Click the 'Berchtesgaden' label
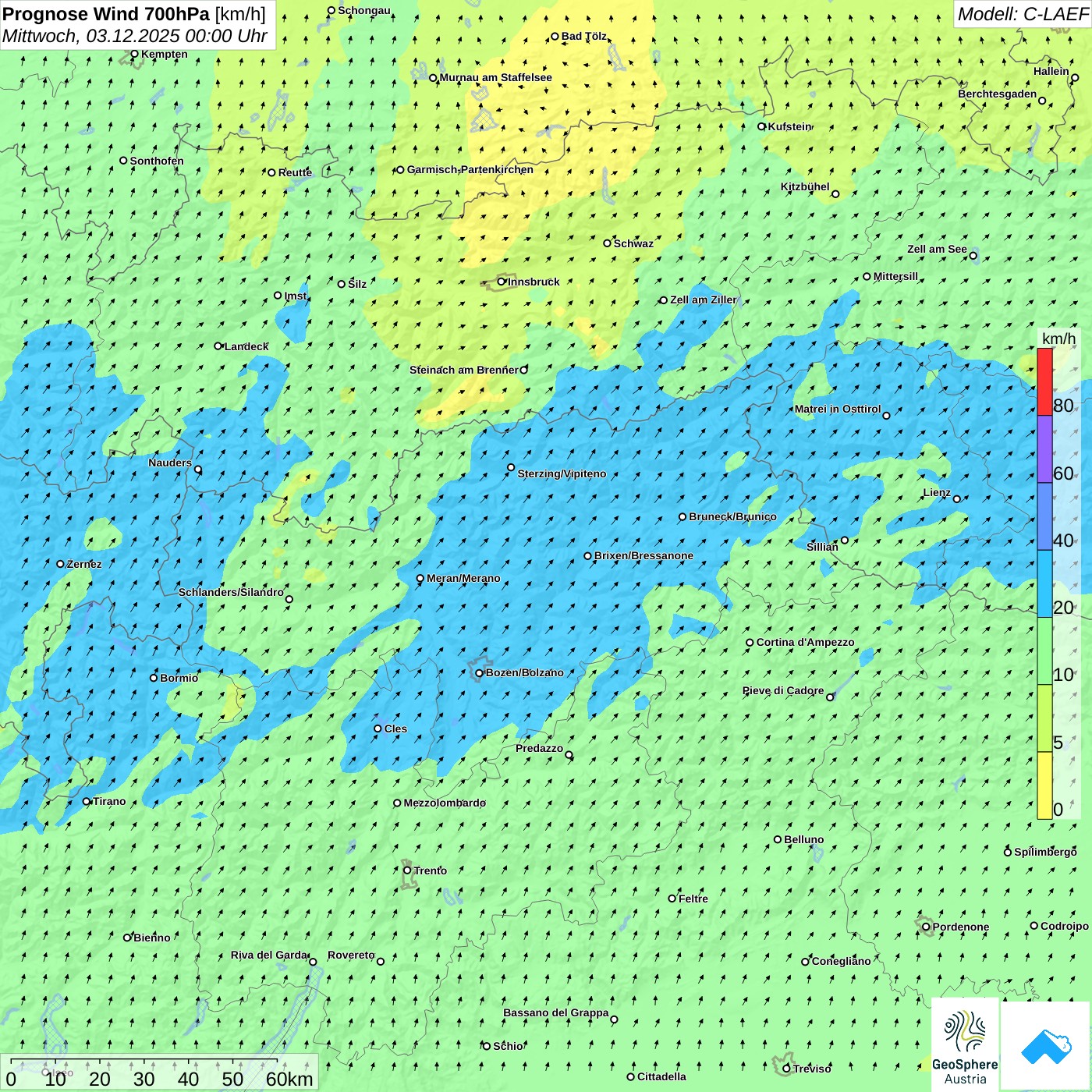1092x1092 pixels. [998, 94]
